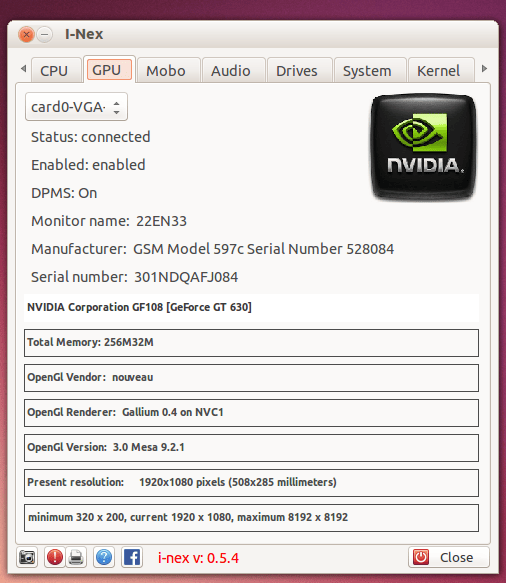This screenshot has width=506, height=583.
Task: Open help with the blue question mark icon
Action: (x=104, y=557)
